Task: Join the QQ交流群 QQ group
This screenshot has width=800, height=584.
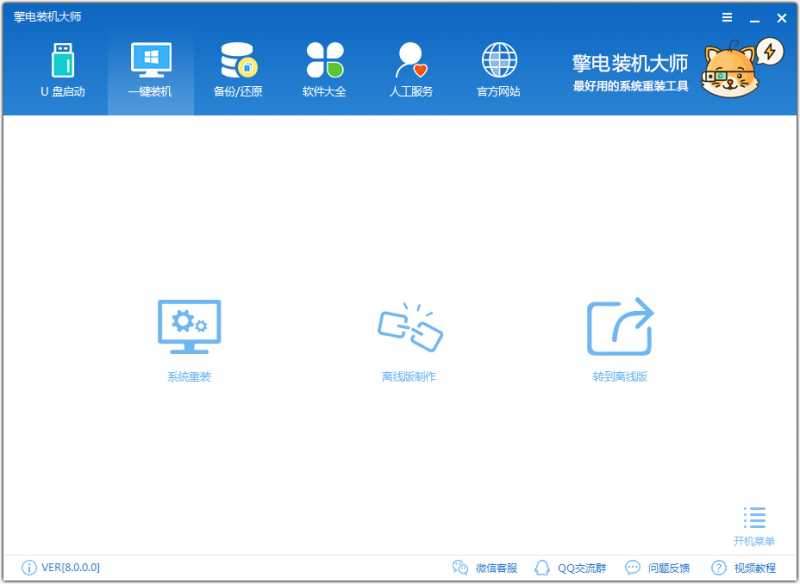Action: coord(566,566)
